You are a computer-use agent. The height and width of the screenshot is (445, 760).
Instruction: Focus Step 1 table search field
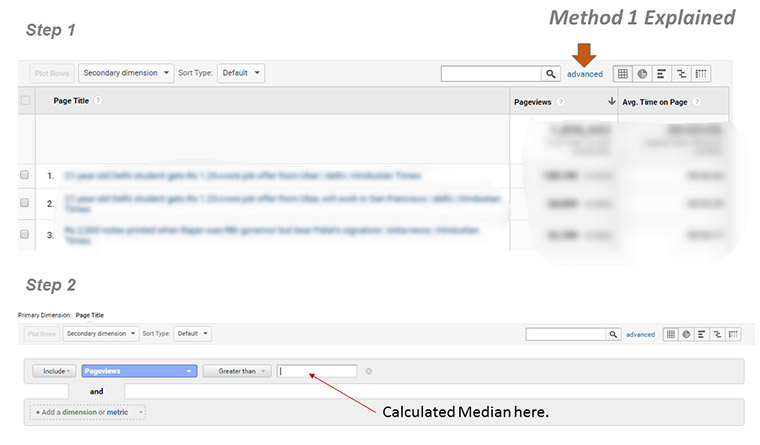(x=491, y=74)
